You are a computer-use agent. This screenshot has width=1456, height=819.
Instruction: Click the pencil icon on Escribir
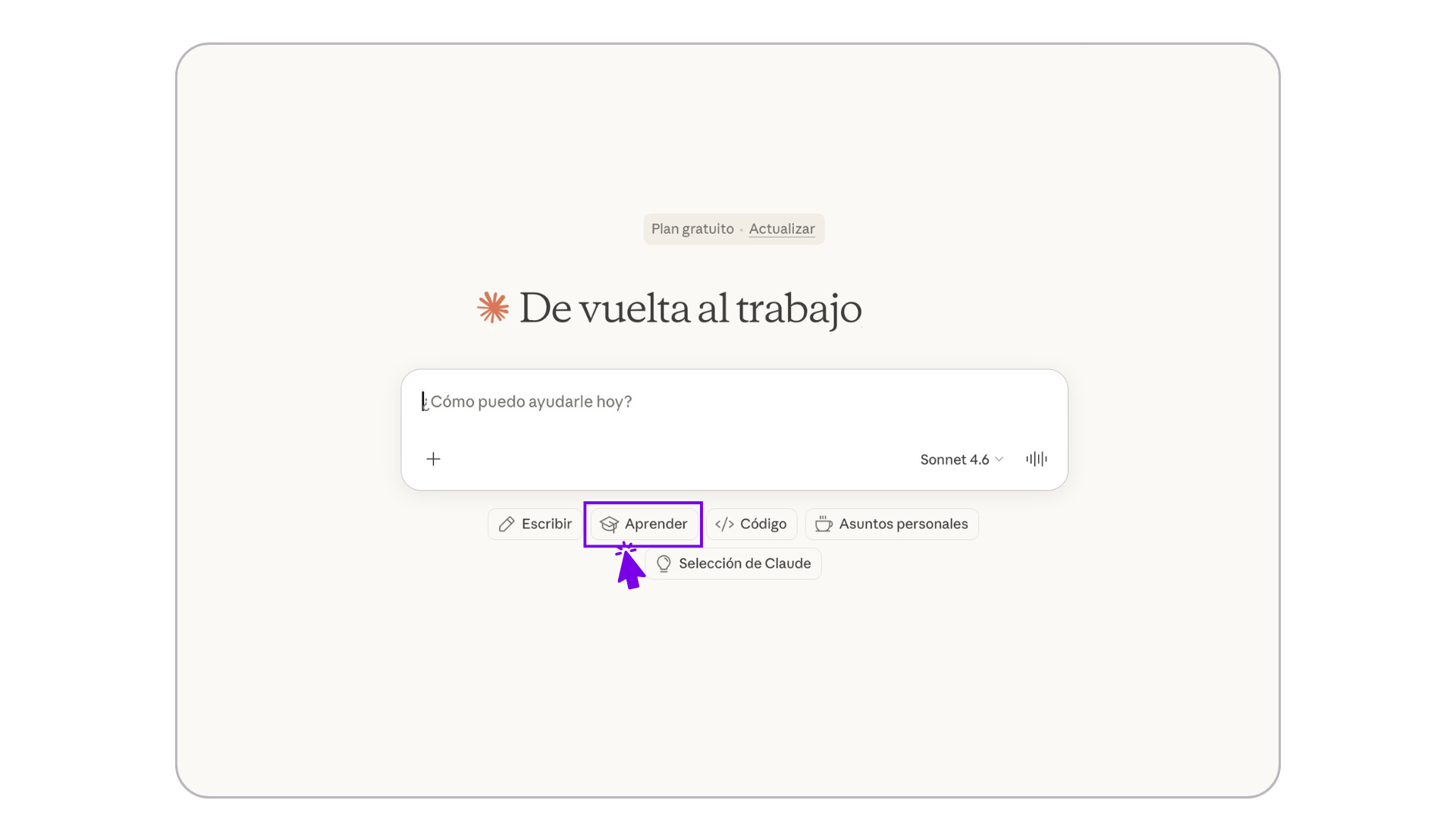click(x=507, y=524)
